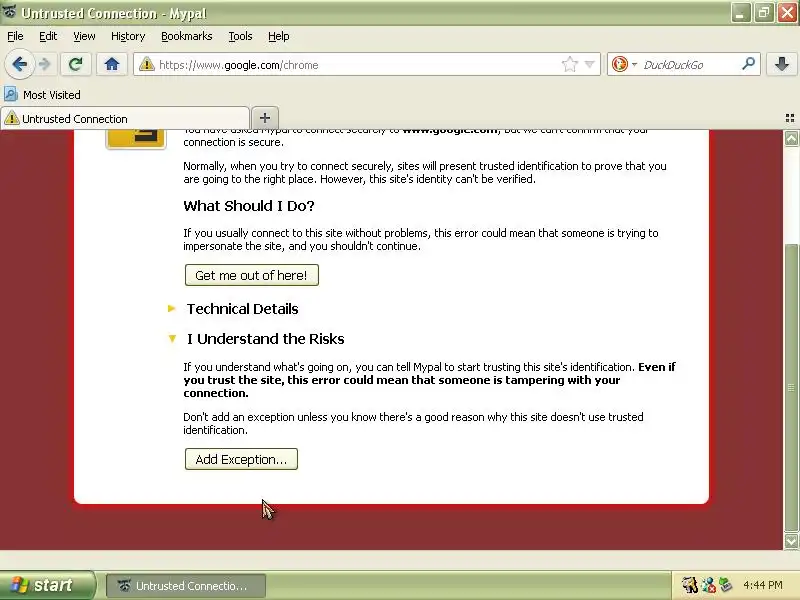800x600 pixels.
Task: Open the Downloads arrow button
Action: 781,65
